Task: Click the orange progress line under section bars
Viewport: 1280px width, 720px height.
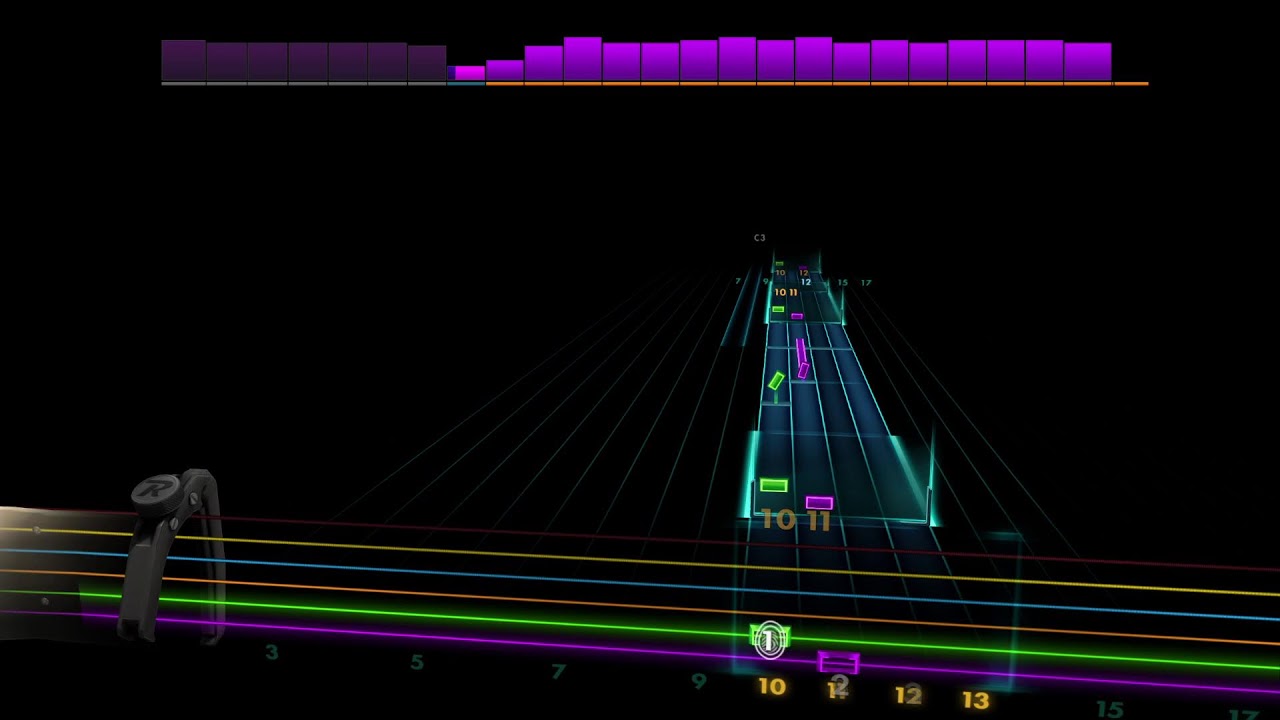Action: (817, 84)
